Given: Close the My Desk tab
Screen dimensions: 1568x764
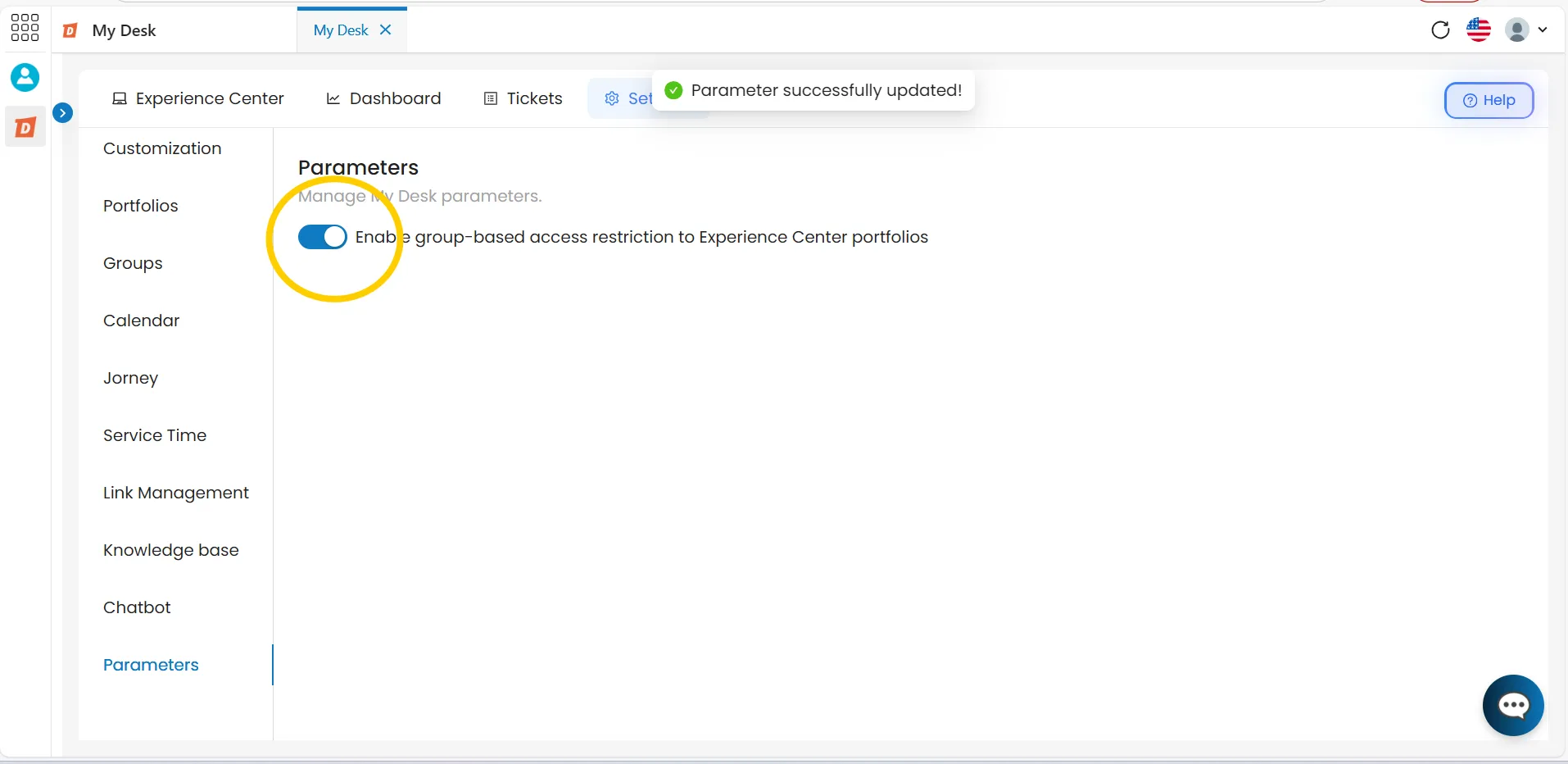Looking at the screenshot, I should coord(386,30).
